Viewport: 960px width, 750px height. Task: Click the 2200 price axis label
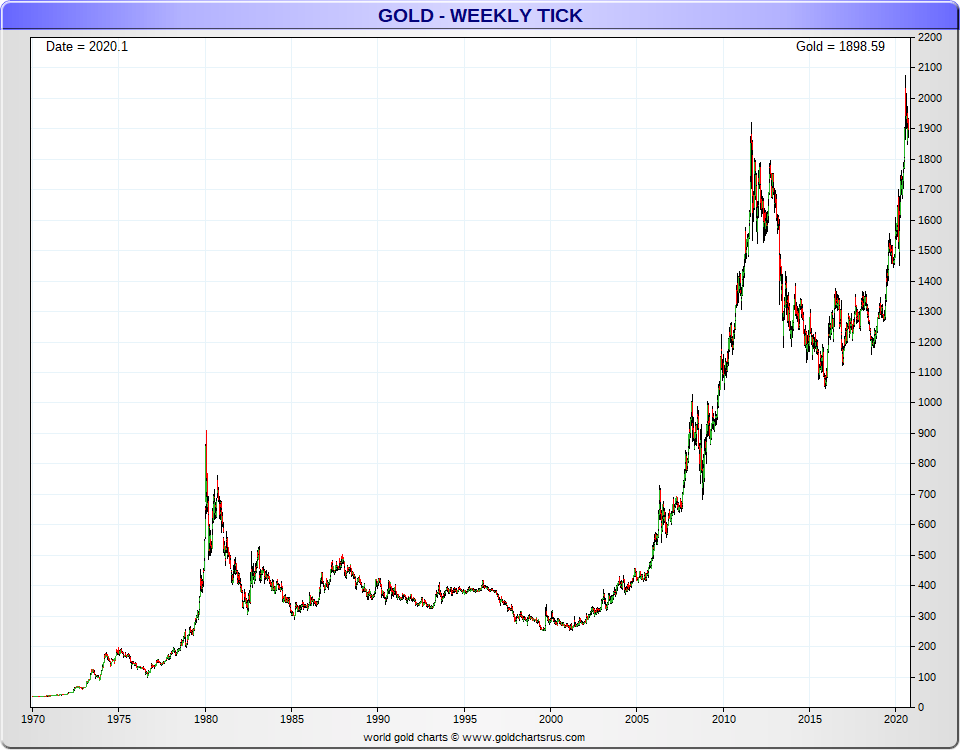point(930,37)
